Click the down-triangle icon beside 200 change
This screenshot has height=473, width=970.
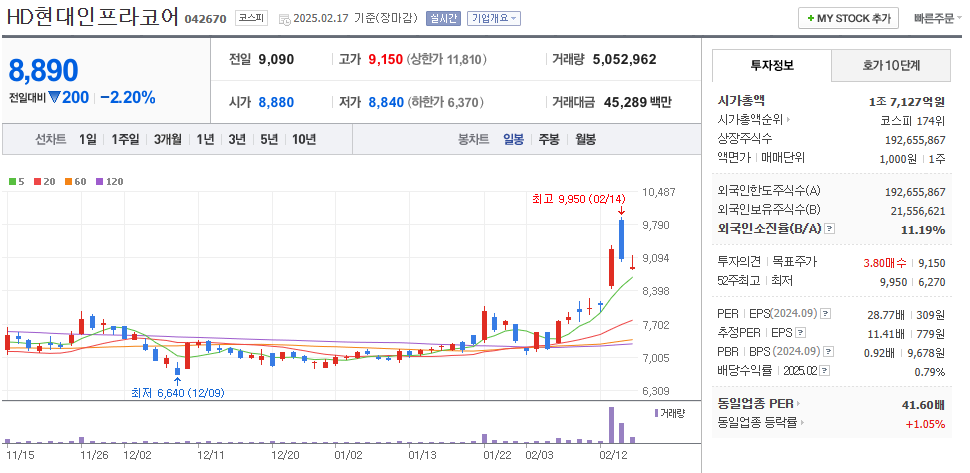point(53,97)
